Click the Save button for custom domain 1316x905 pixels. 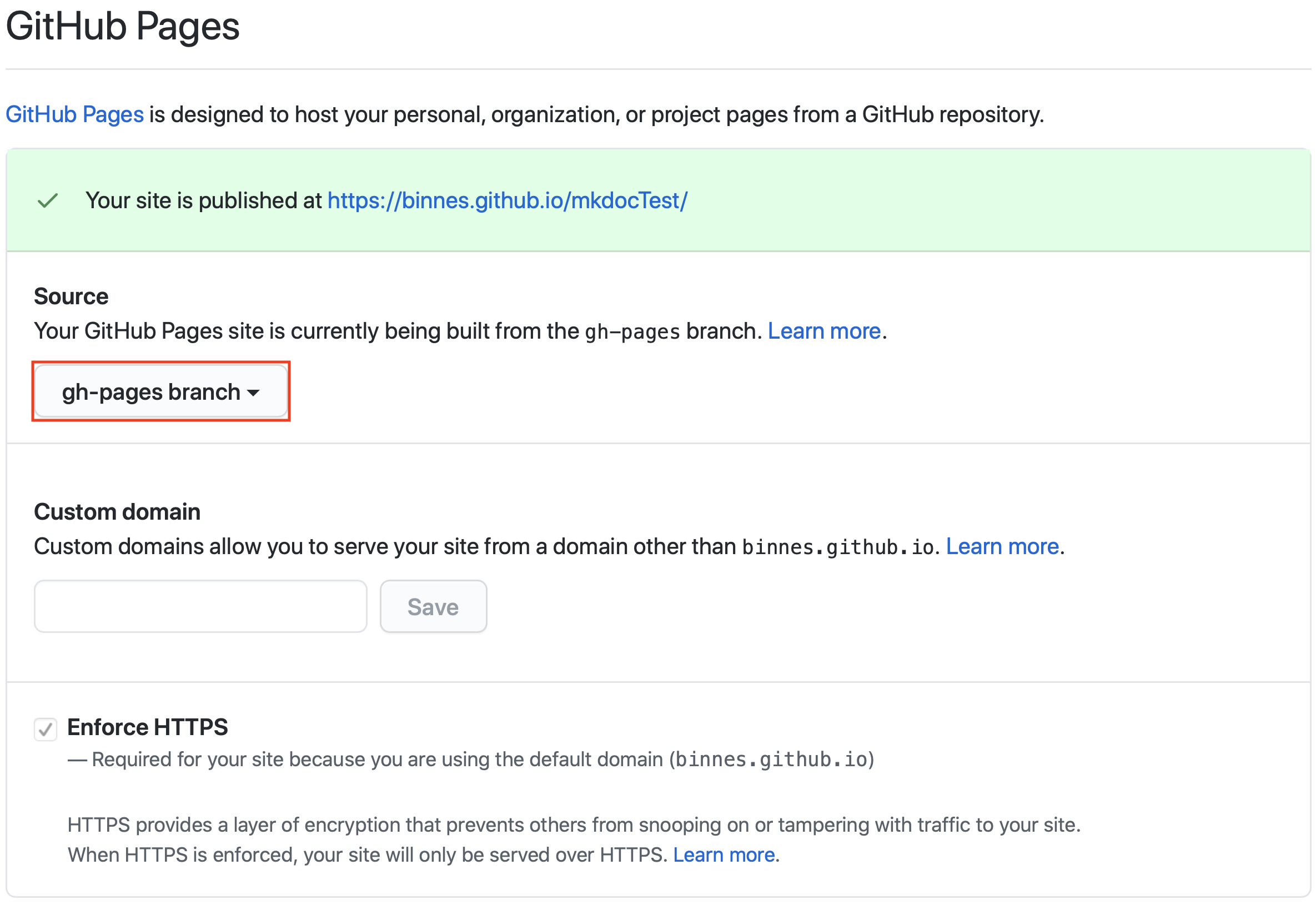click(x=433, y=607)
